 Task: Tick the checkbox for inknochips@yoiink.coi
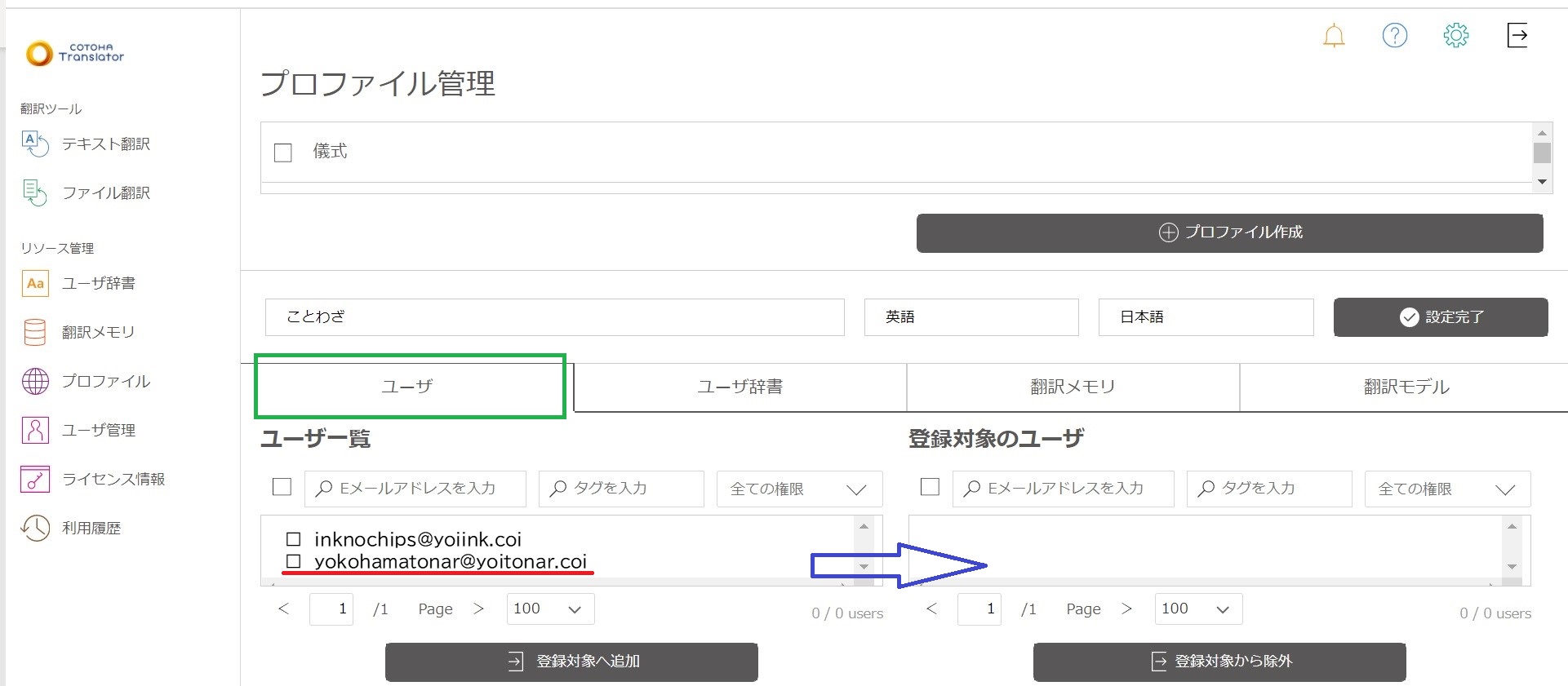click(294, 539)
